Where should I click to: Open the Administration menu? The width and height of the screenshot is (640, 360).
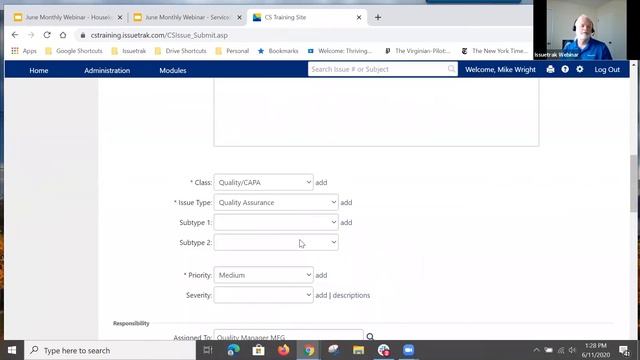[107, 70]
